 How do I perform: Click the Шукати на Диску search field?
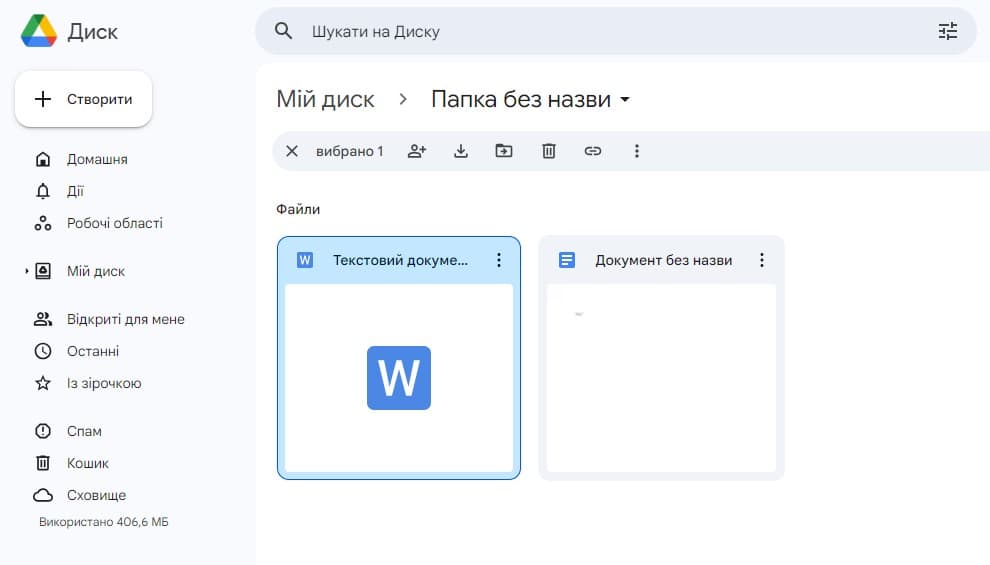pyautogui.click(x=600, y=31)
